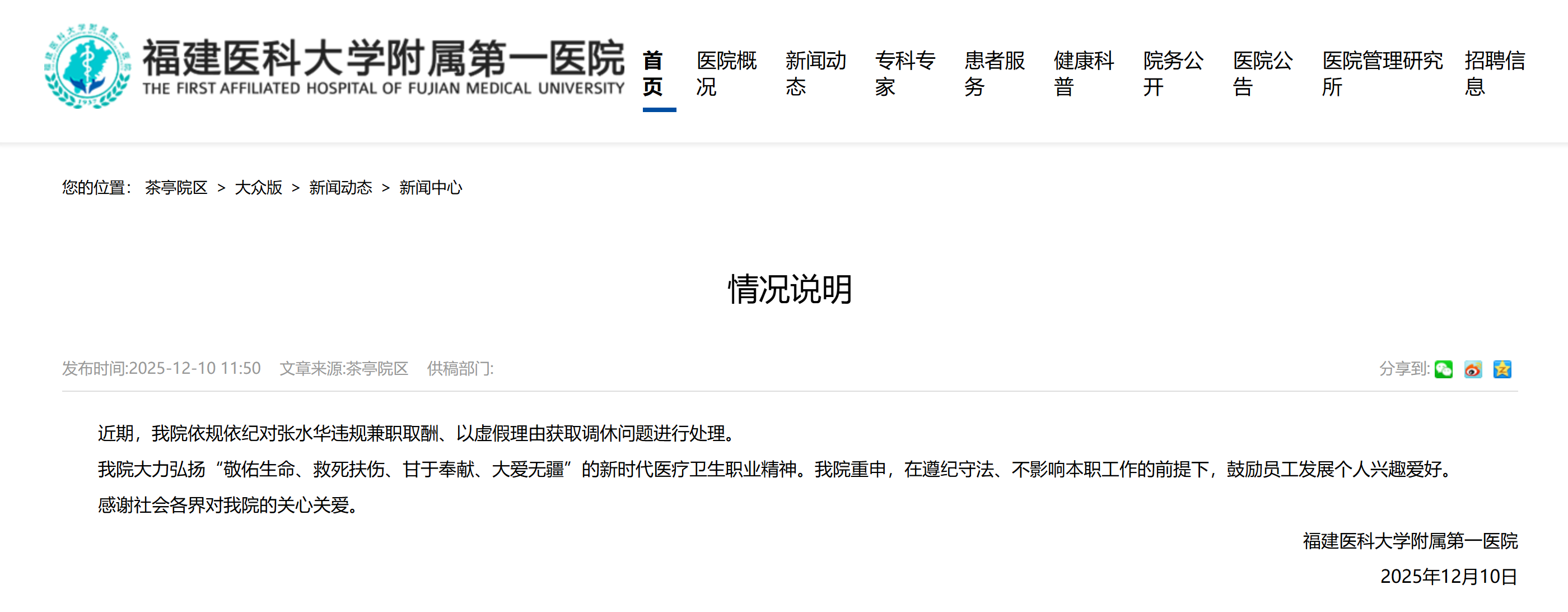Click 新闻中心 breadcrumb link
Viewport: 1568px width, 612px height.
(x=430, y=188)
